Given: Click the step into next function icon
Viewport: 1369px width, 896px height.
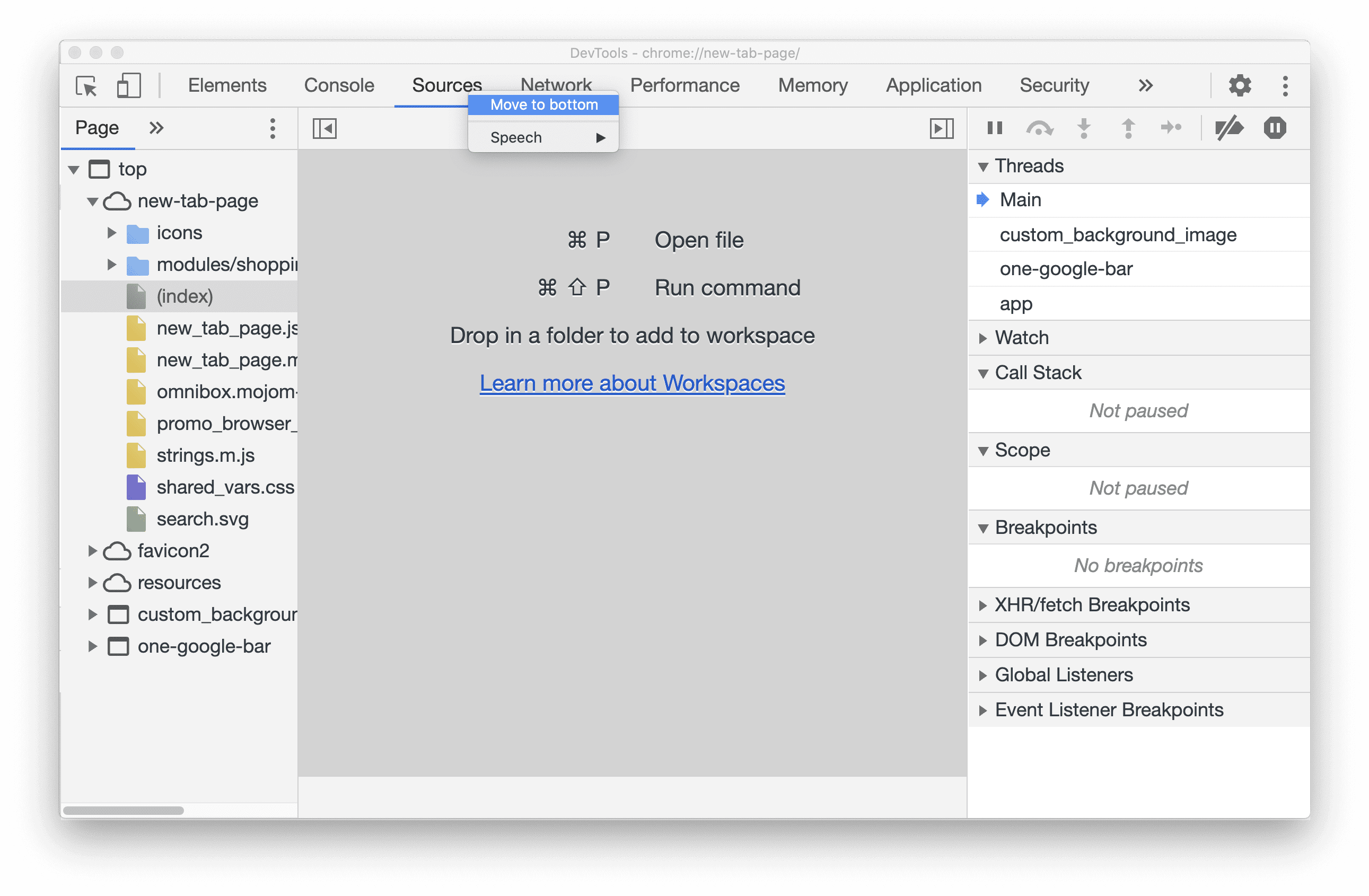Looking at the screenshot, I should [1084, 128].
